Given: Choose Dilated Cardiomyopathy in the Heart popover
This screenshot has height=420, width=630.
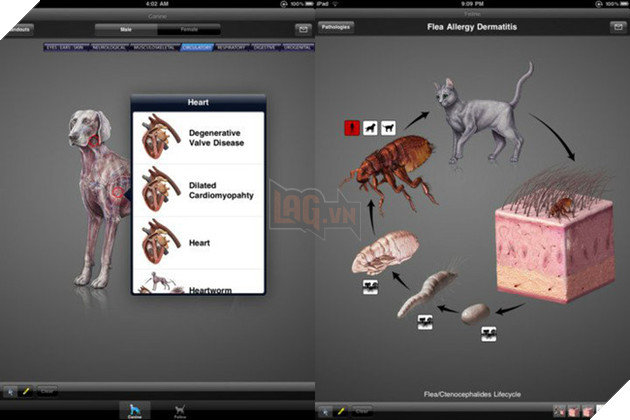Looking at the screenshot, I should coord(200,190).
